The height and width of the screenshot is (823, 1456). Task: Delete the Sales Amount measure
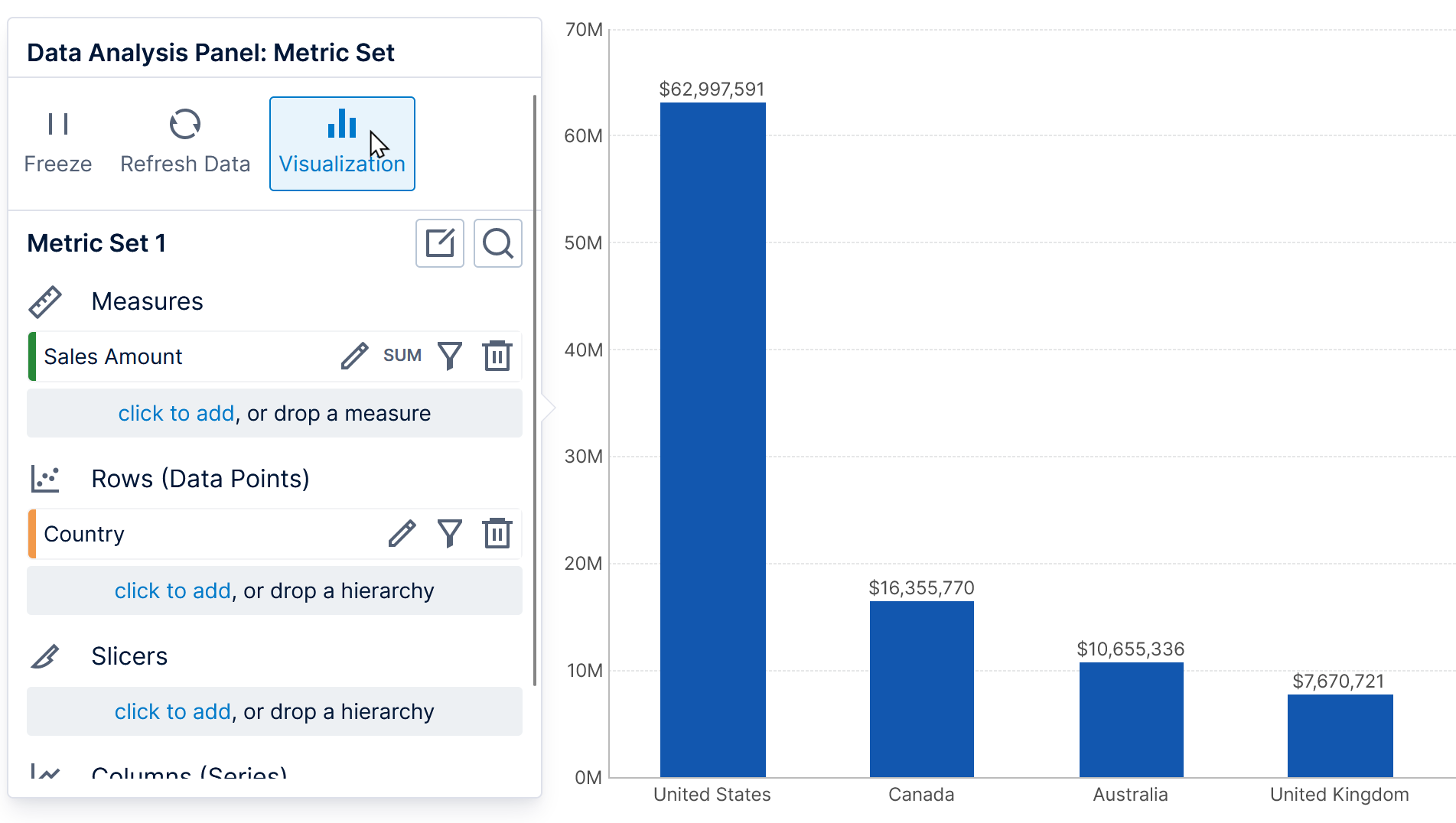coord(497,356)
